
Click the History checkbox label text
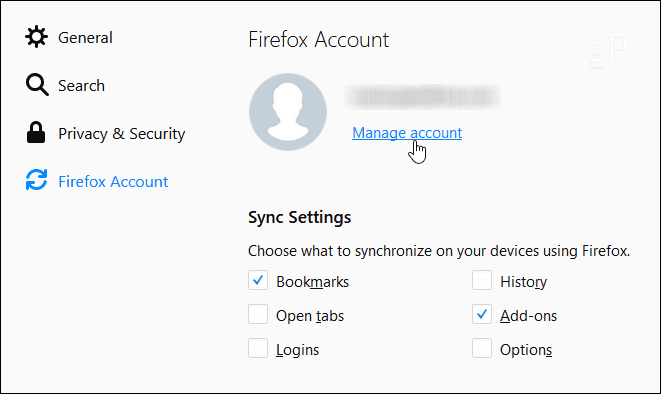pos(524,282)
